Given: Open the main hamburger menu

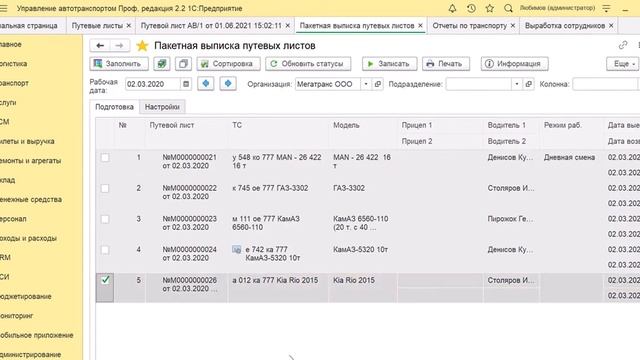Looking at the screenshot, I should (4, 8).
